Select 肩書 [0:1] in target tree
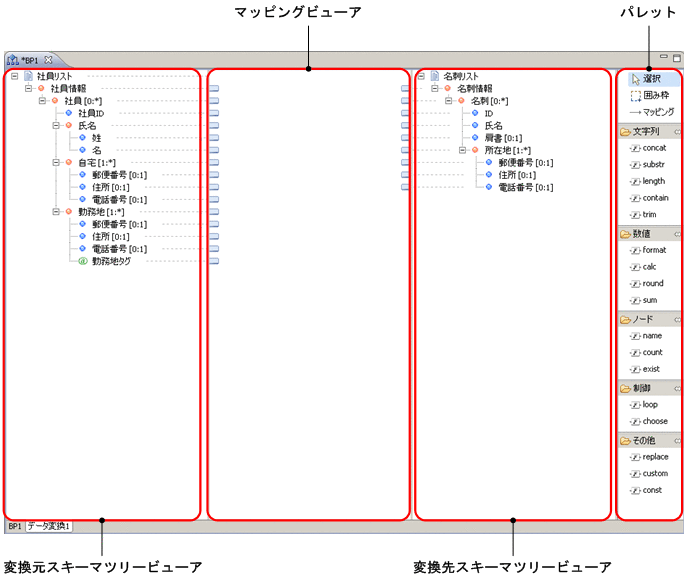This screenshot has height=579, width=687. pyautogui.click(x=503, y=138)
